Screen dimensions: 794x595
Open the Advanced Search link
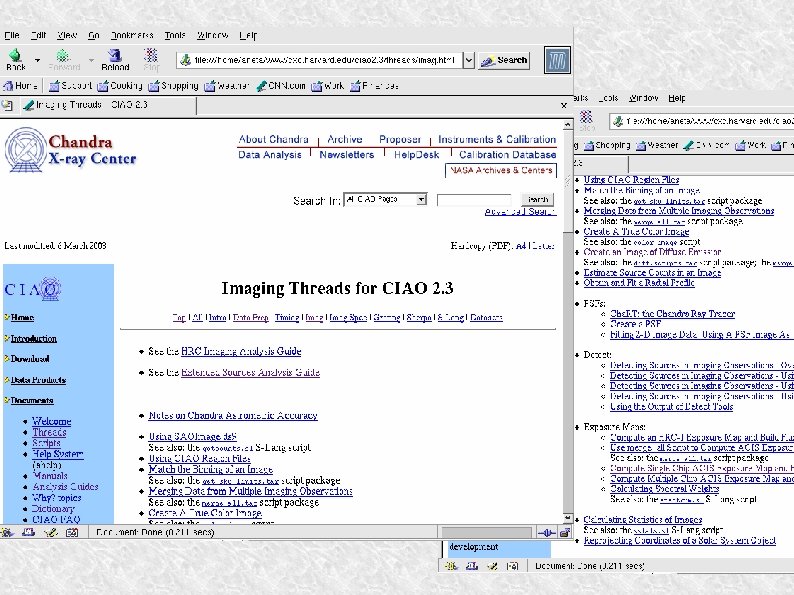pos(520,212)
